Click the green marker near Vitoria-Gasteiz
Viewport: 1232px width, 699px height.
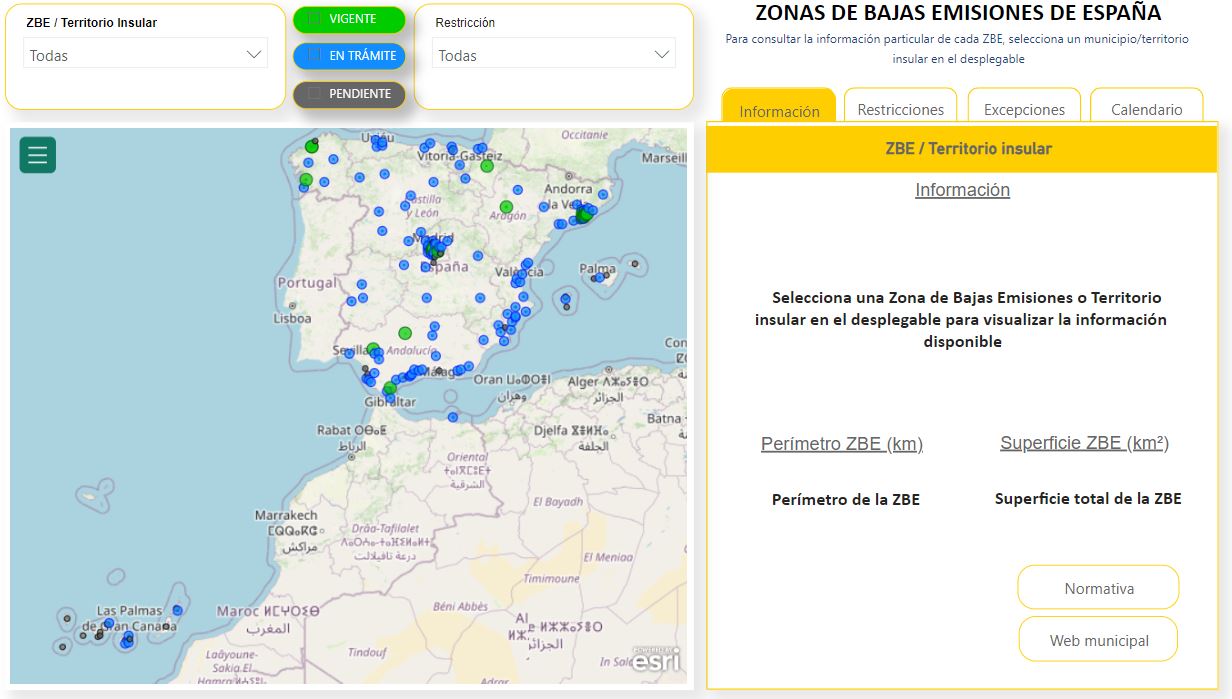(x=487, y=166)
